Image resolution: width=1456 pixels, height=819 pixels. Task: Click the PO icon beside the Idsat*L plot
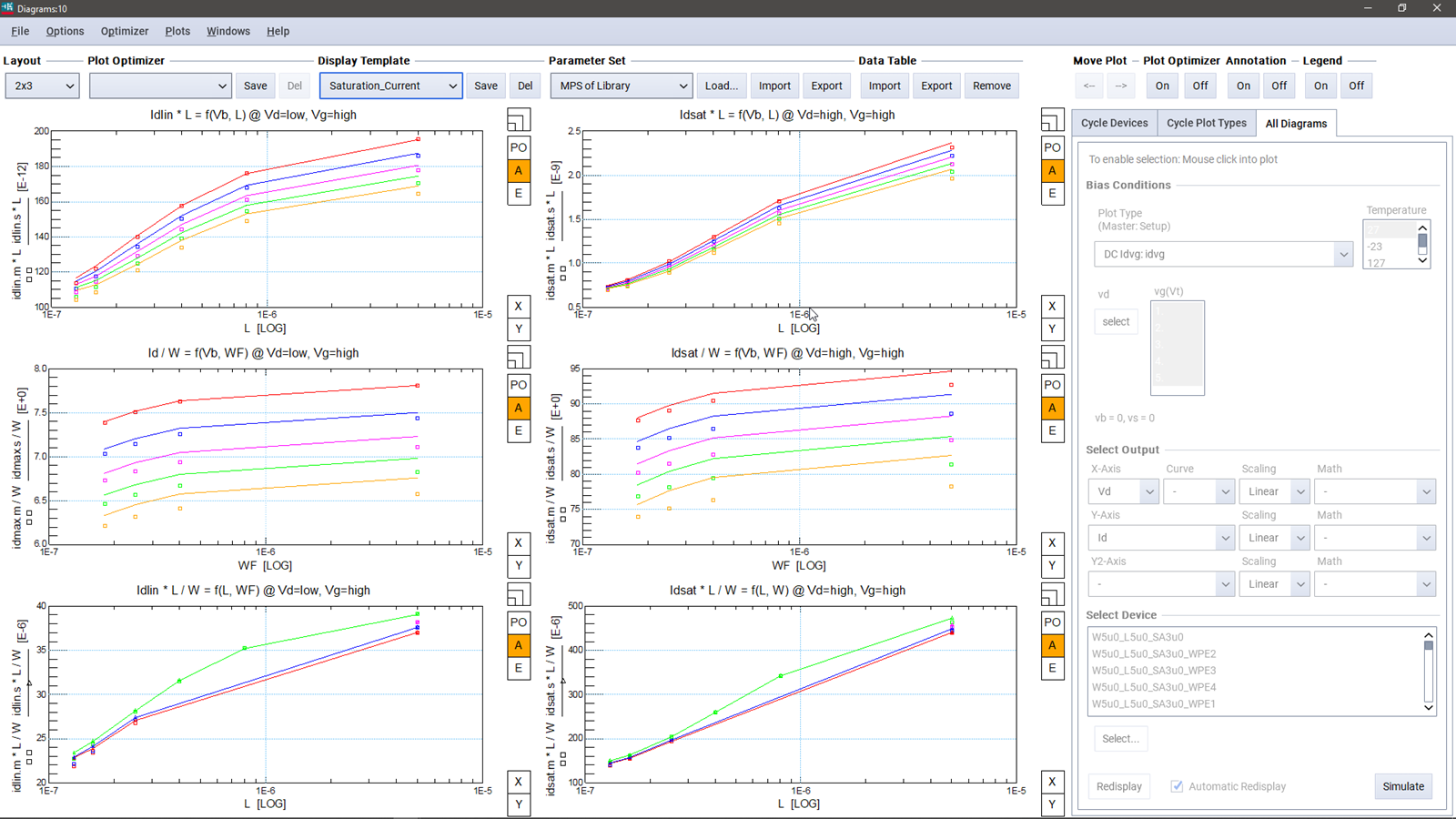pyautogui.click(x=1052, y=147)
